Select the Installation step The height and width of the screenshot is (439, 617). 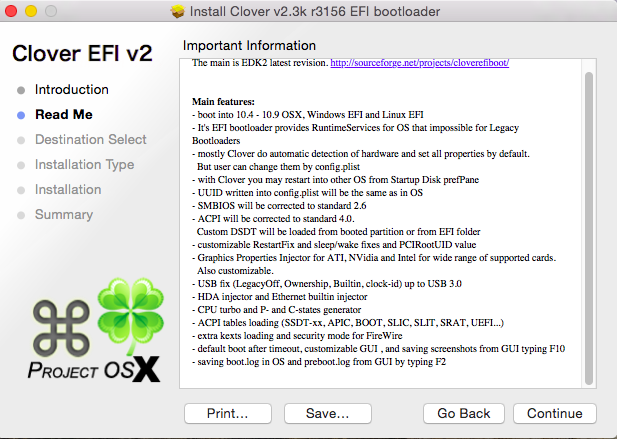tap(68, 190)
